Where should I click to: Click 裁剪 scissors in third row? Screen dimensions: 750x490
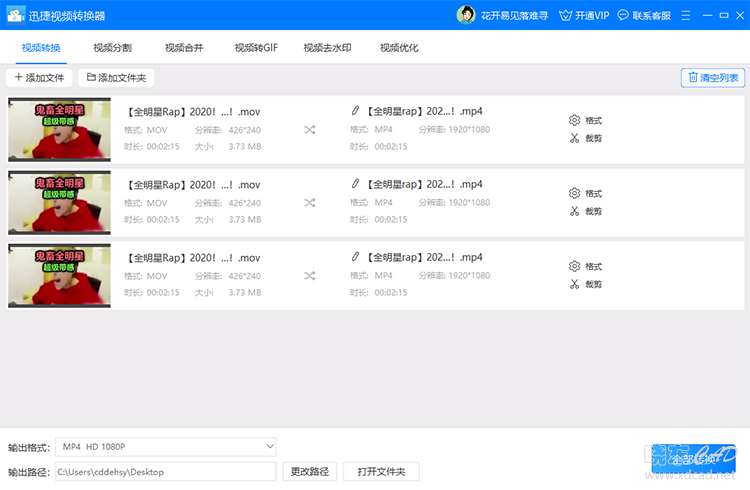coord(585,284)
